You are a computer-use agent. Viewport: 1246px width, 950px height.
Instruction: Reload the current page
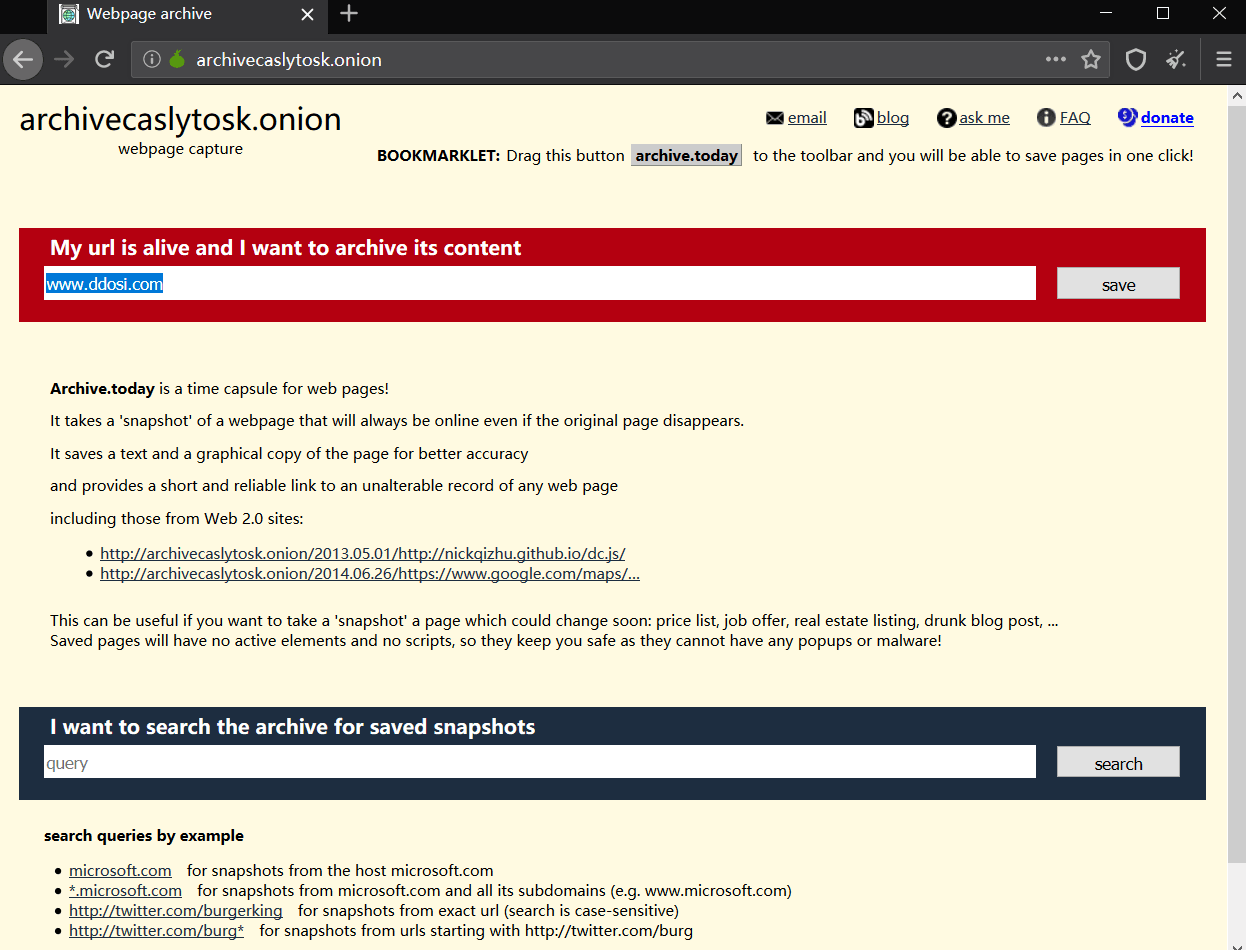[104, 60]
